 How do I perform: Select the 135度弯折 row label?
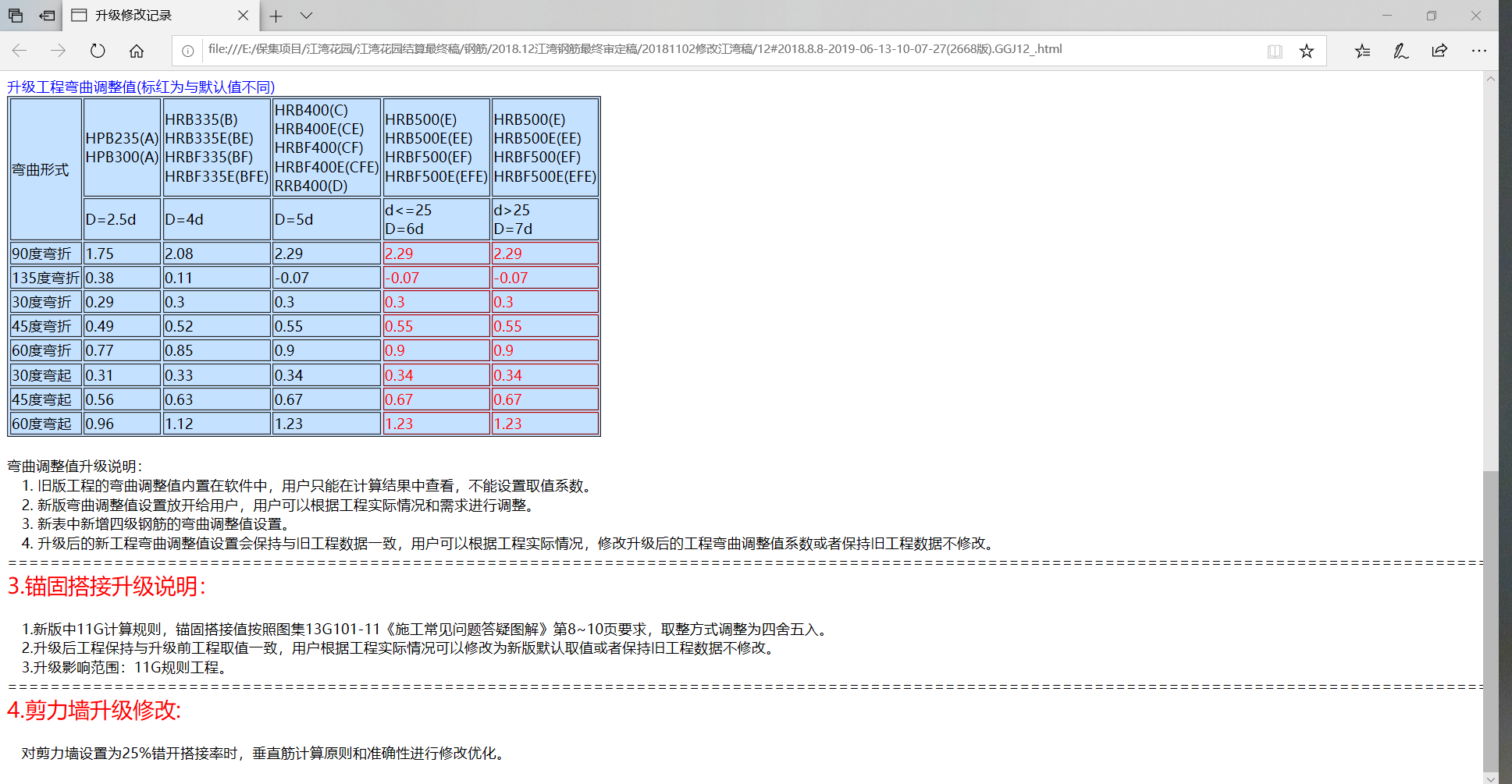[x=46, y=278]
